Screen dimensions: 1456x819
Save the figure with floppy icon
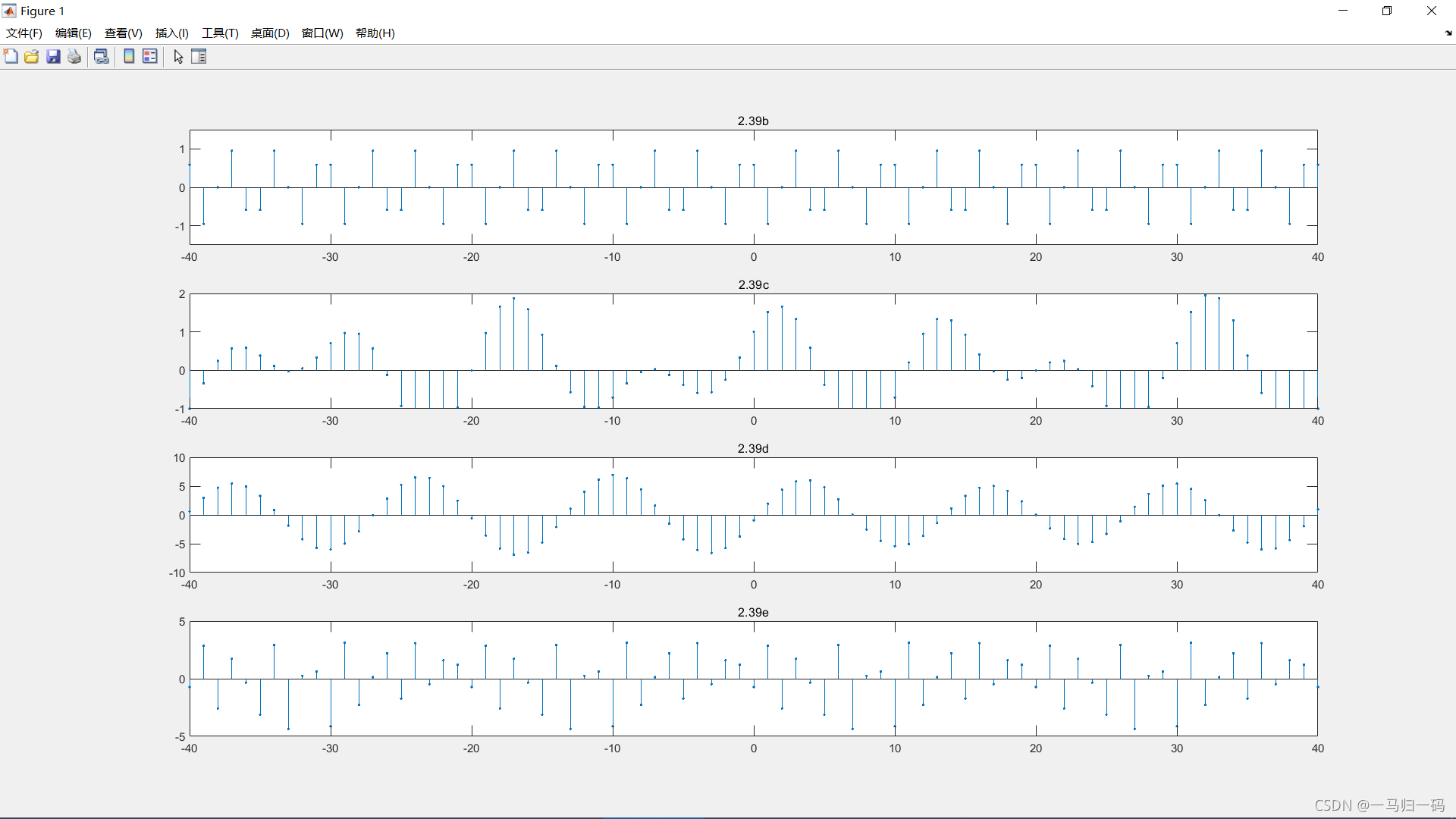pyautogui.click(x=53, y=57)
